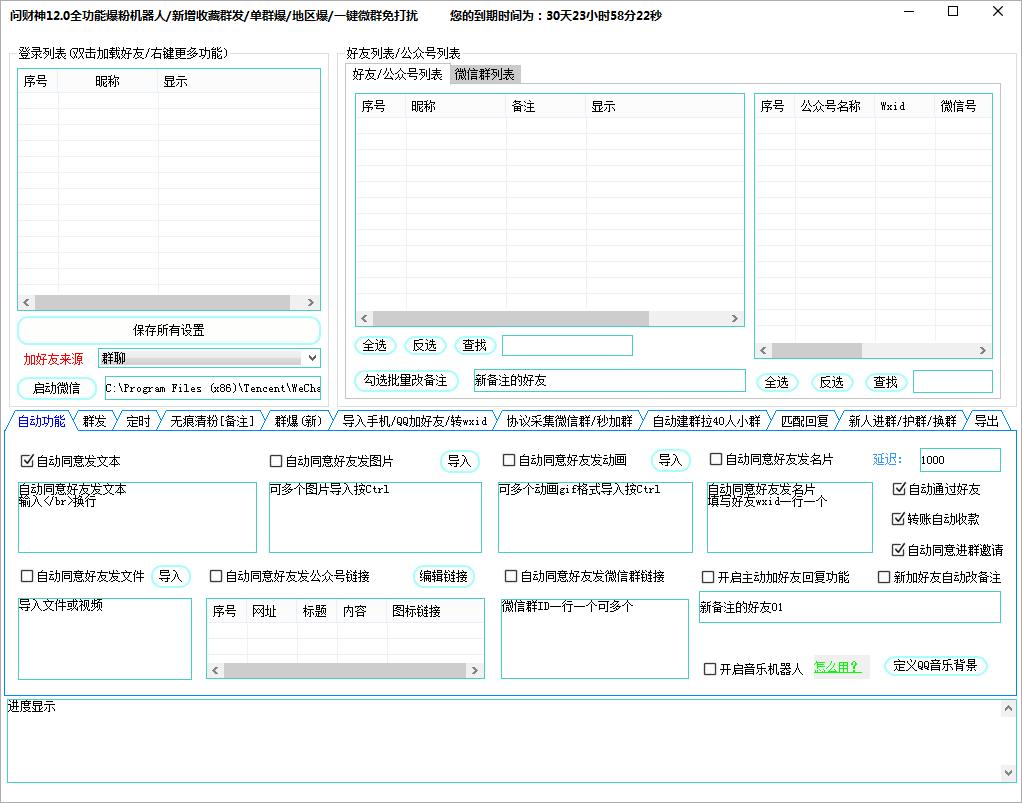The width and height of the screenshot is (1022, 803).
Task: Click 编辑链接 for 公众号 links
Action: [444, 576]
